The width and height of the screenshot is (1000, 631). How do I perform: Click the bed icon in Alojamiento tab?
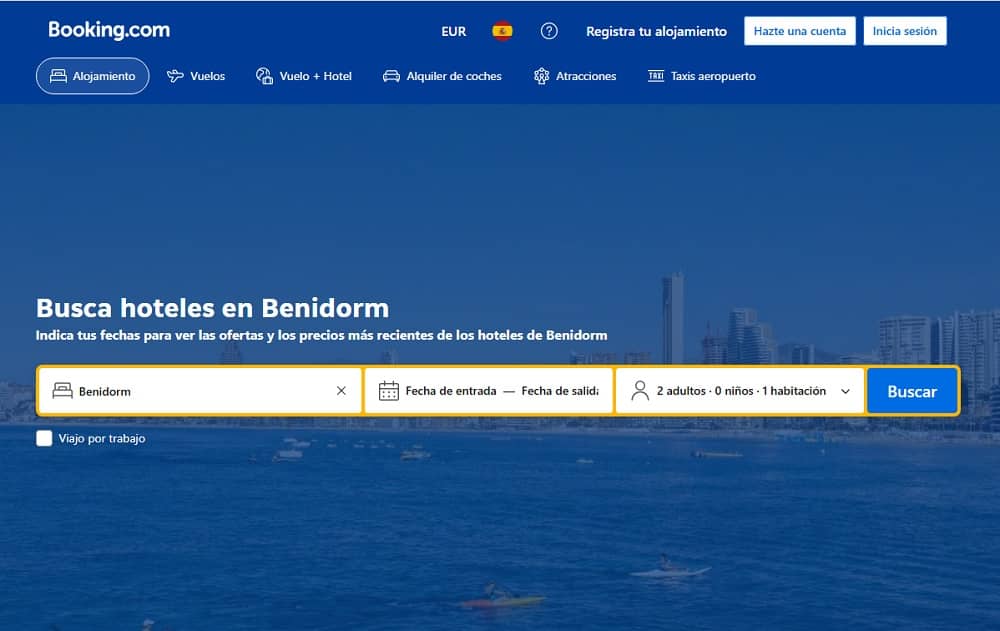(58, 76)
